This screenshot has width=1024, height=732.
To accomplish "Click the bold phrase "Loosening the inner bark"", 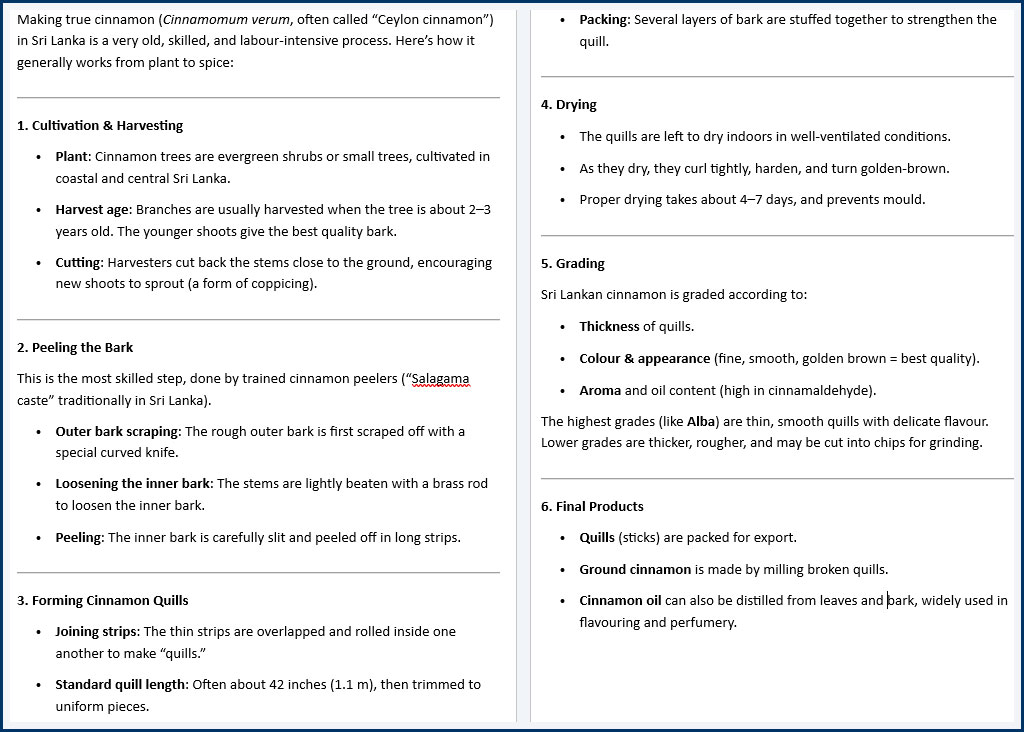I will (x=133, y=484).
